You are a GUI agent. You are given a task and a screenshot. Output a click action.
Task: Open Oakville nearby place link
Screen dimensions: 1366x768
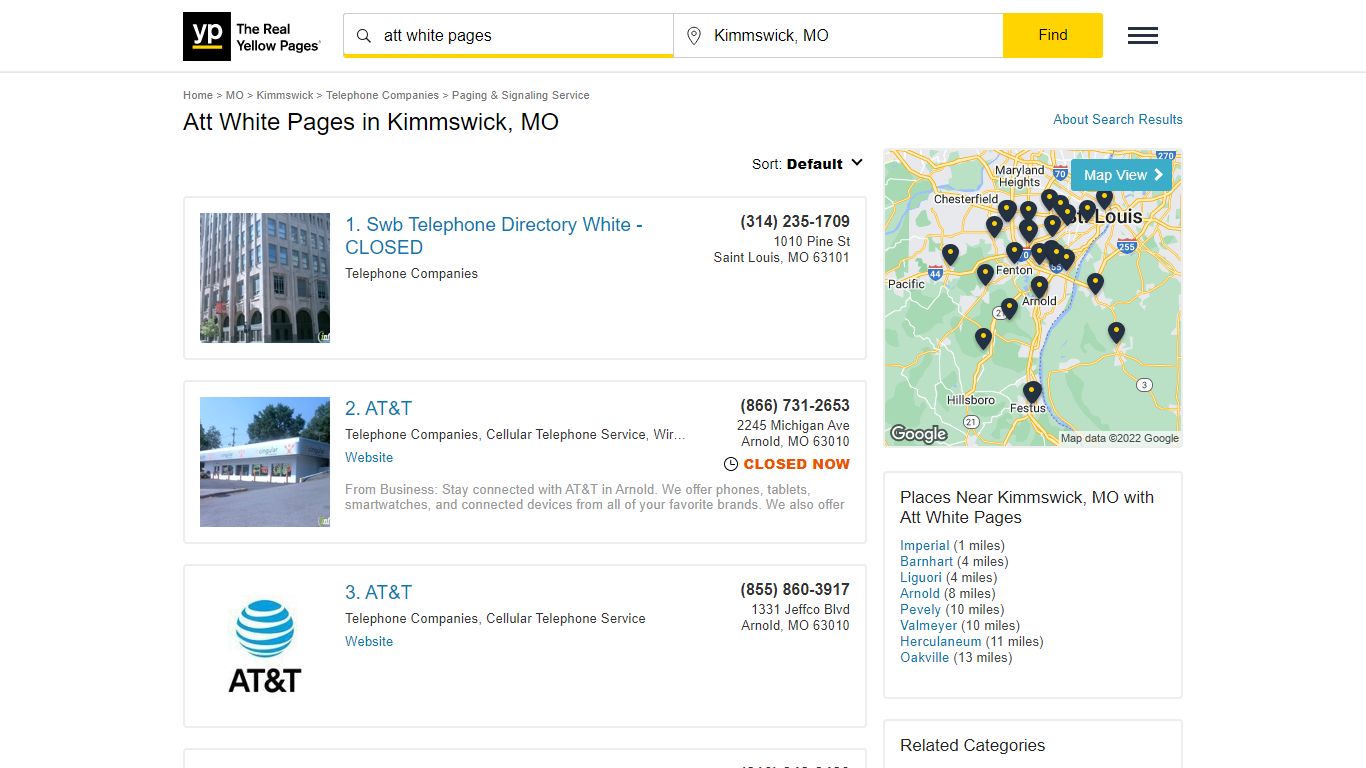click(925, 657)
